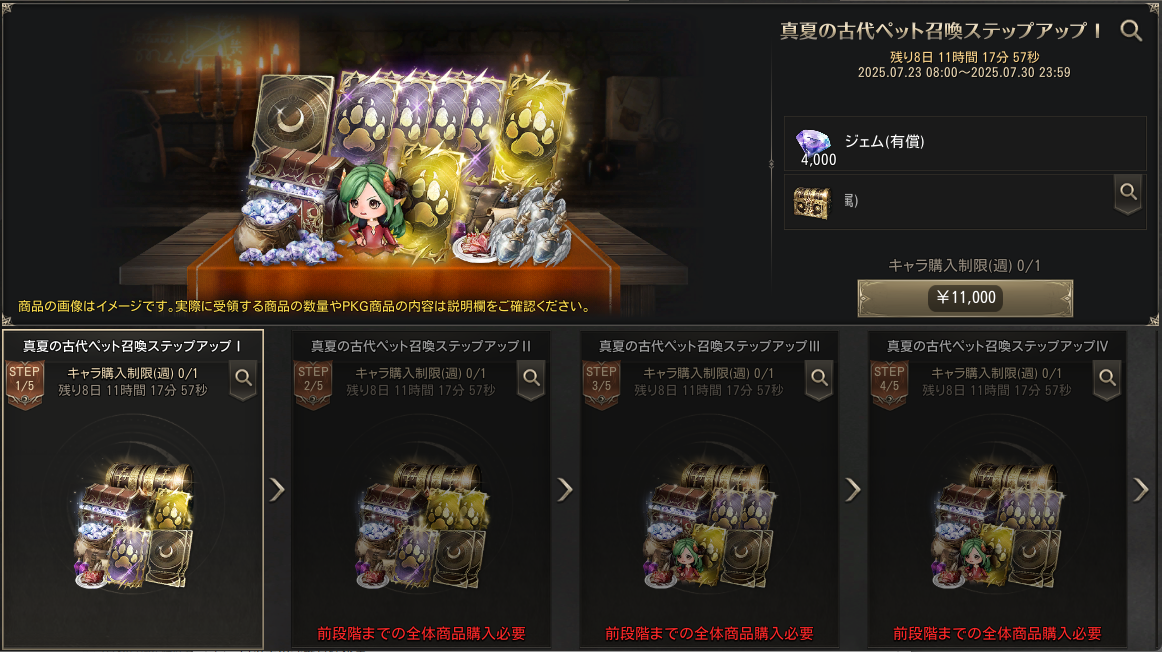Click the paid Gem icon
Screen dimensions: 1162x652
[813, 142]
